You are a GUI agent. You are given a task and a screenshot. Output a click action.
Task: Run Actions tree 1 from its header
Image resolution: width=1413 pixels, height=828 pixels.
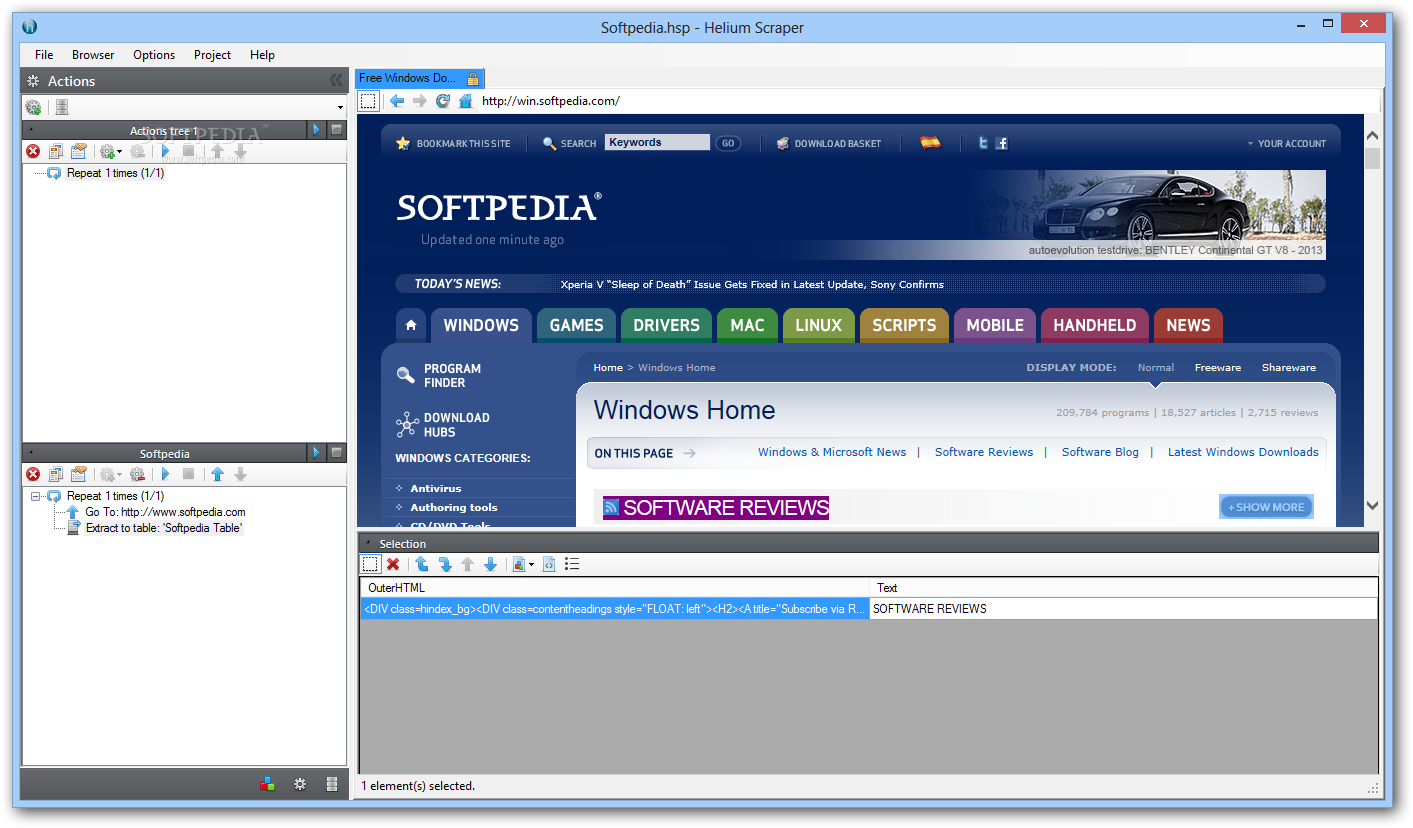[x=316, y=130]
